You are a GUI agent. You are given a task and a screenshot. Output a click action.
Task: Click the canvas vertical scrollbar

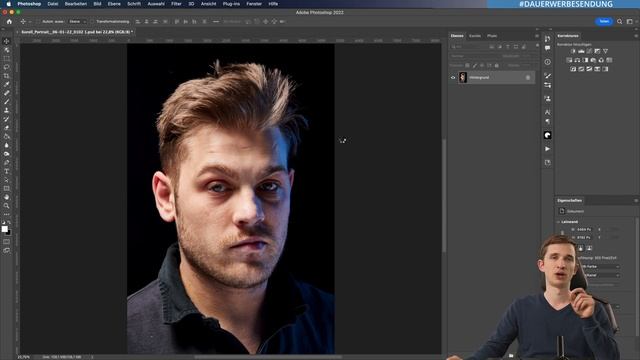pyautogui.click(x=444, y=196)
